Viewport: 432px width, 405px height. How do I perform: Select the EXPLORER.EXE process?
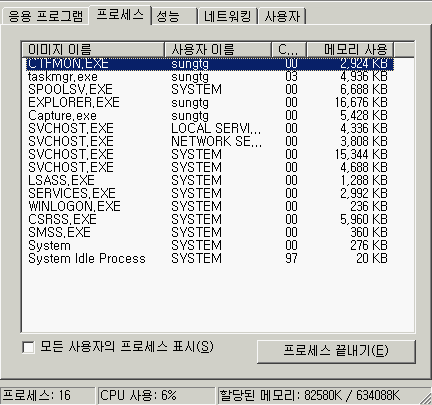(210, 103)
